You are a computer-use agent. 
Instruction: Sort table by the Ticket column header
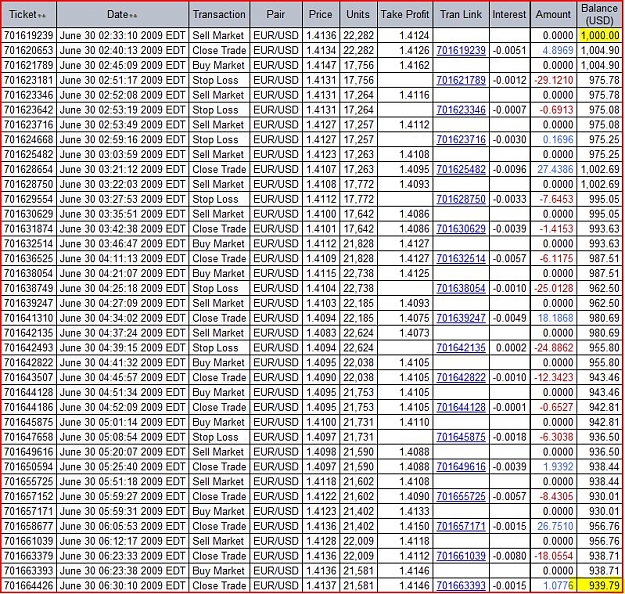[x=28, y=15]
